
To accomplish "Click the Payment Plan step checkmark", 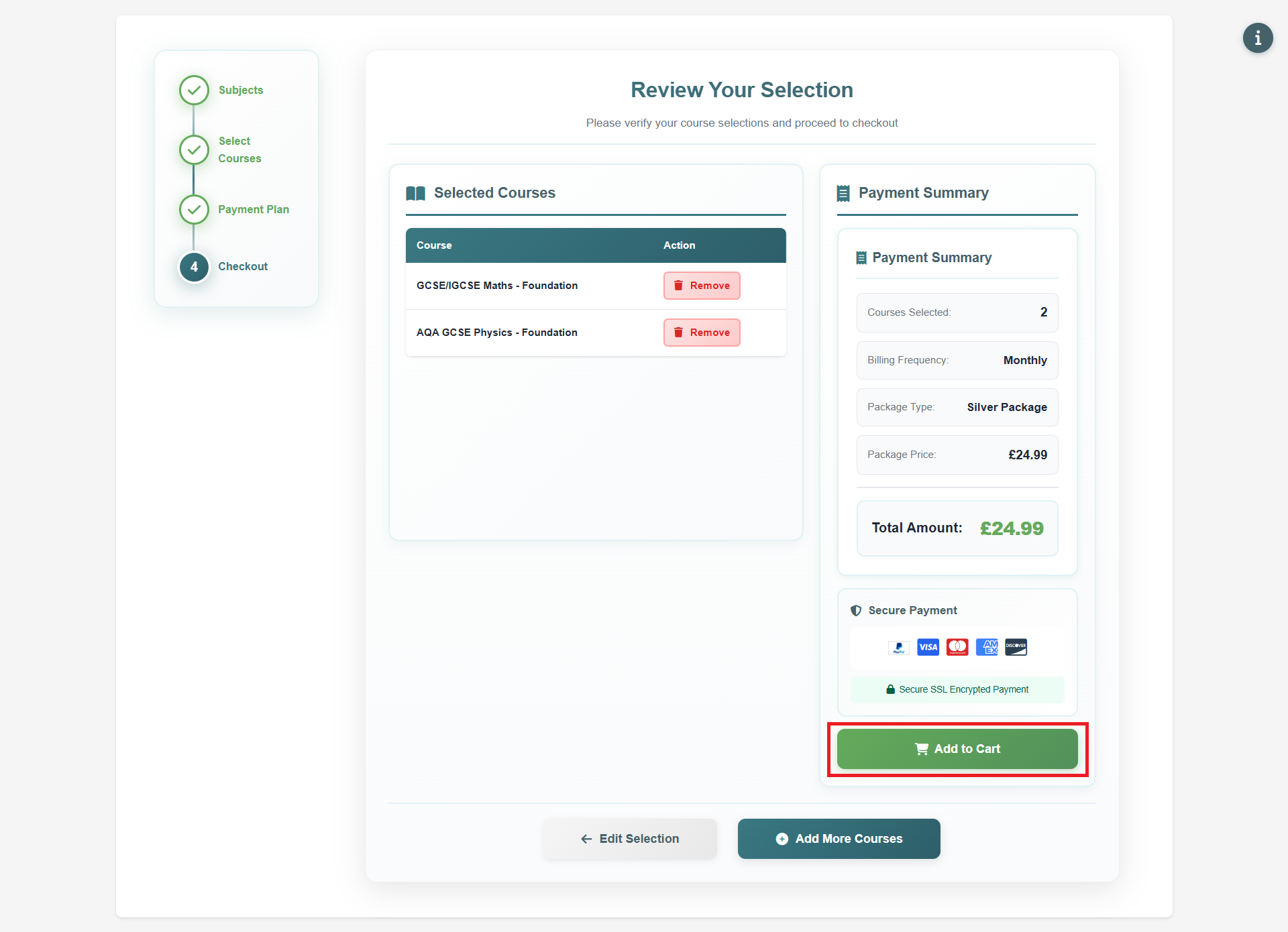I will 194,209.
